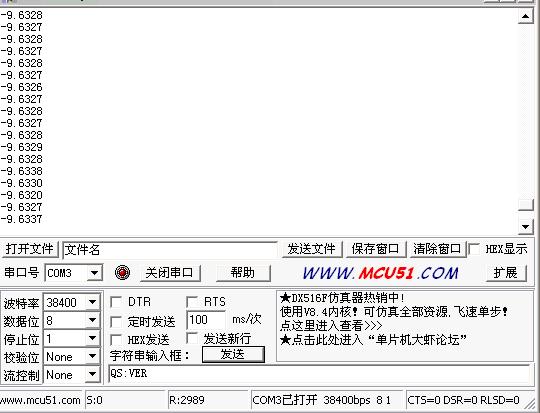The width and height of the screenshot is (540, 413).
Task: Click the receive window scrollbar thumb
Action: (x=526, y=205)
